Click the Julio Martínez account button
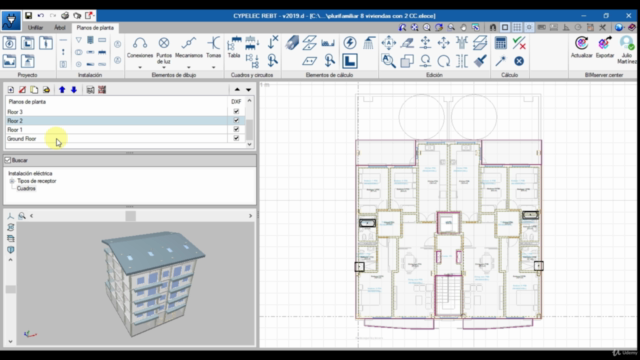Image resolution: width=640 pixels, height=360 pixels. [627, 50]
